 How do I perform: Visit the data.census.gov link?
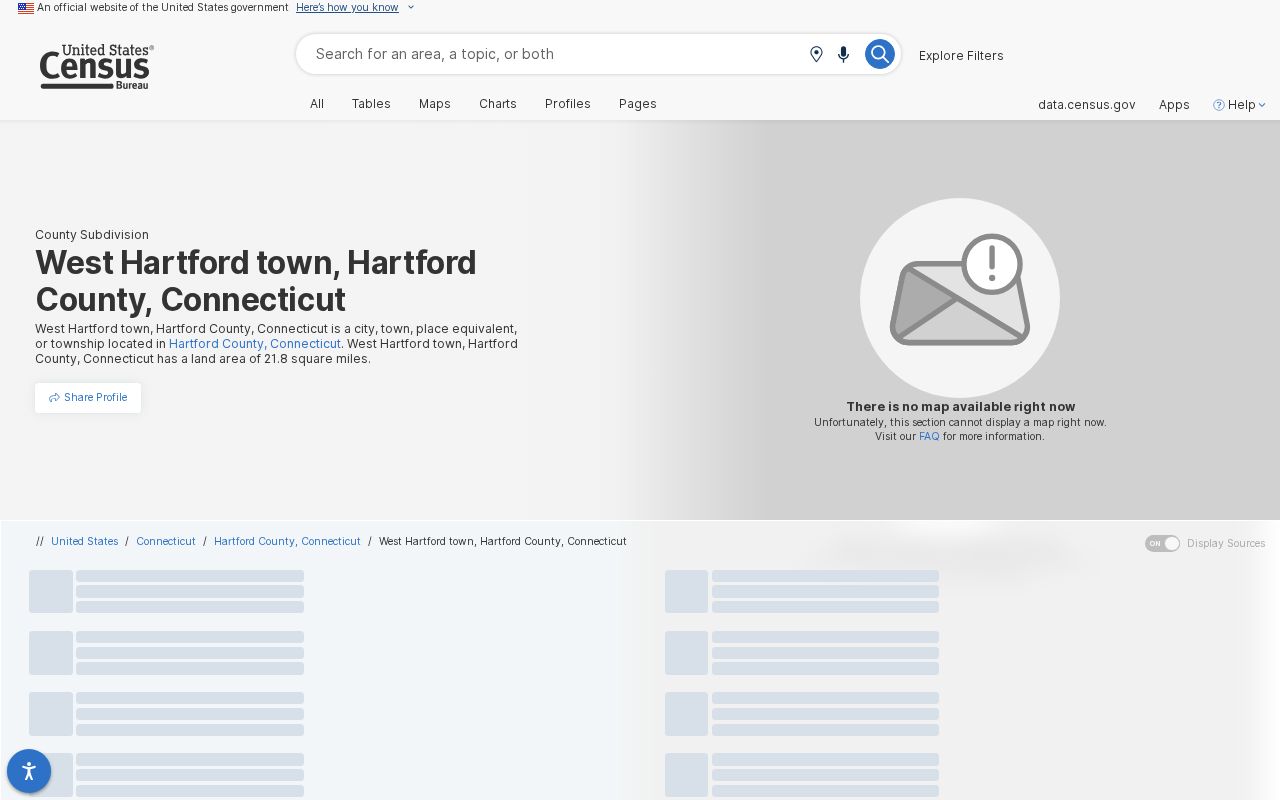(x=1087, y=105)
